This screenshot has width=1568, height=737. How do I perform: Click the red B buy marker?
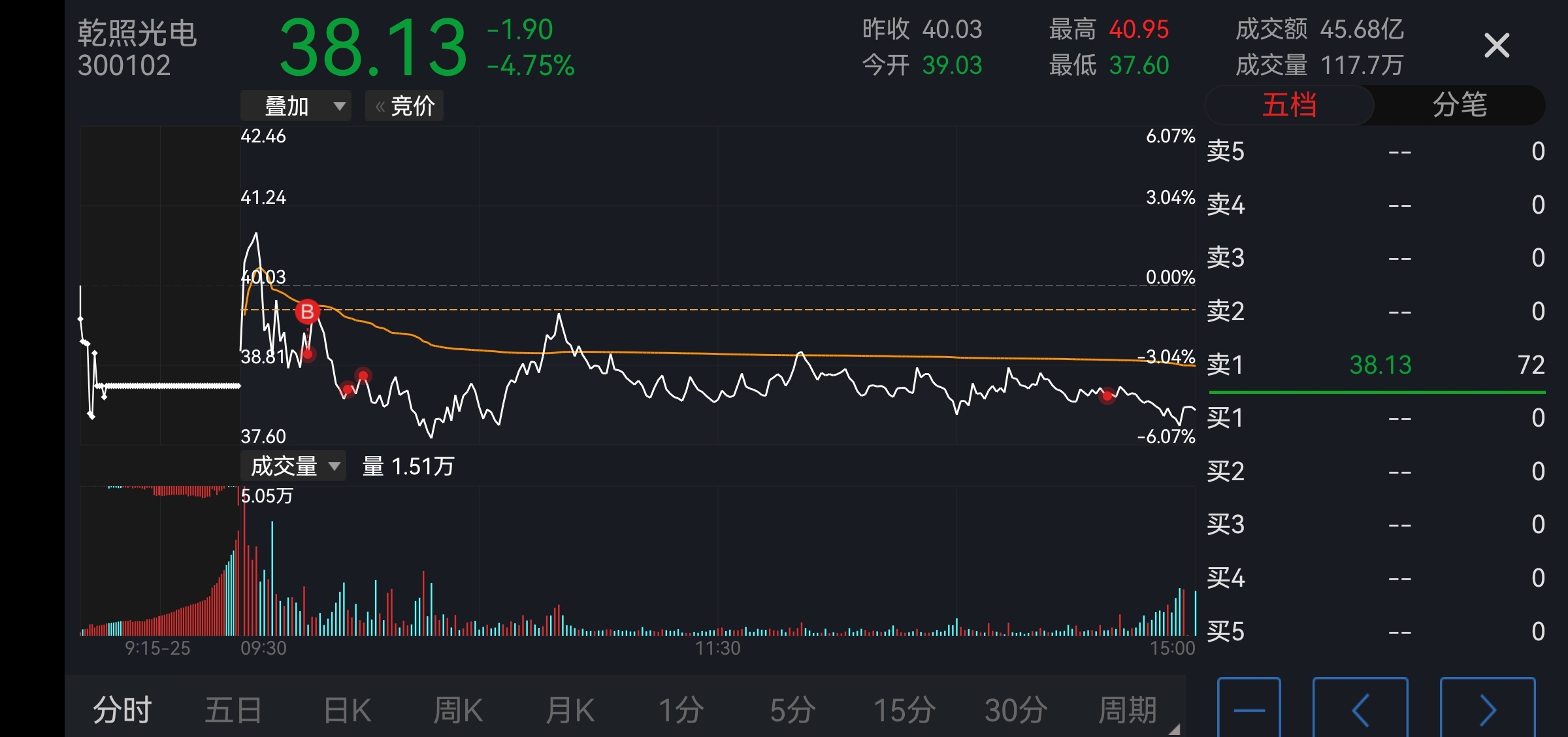[307, 312]
